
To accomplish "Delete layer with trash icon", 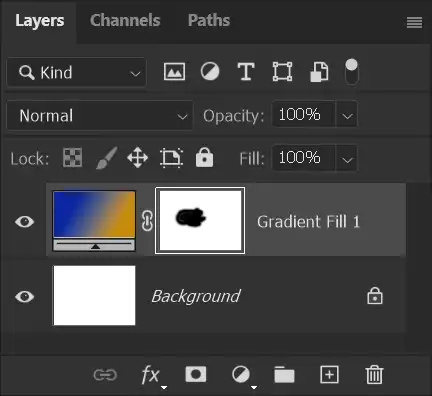I will click(x=374, y=375).
